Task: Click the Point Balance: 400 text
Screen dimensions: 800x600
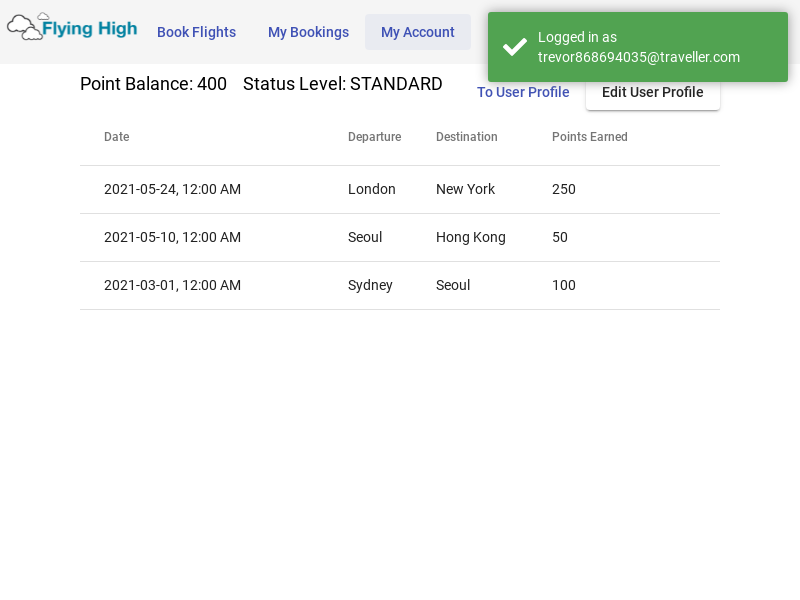Action: (153, 84)
